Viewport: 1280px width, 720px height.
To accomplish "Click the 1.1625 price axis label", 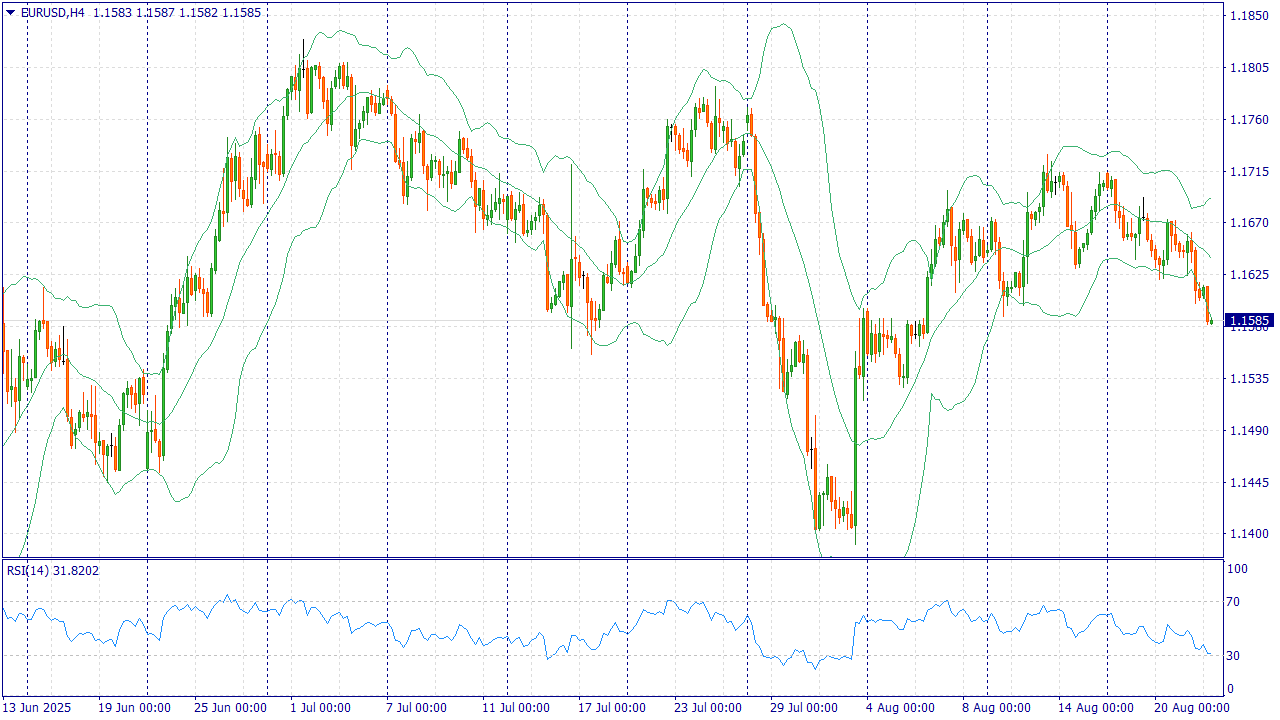I will coord(1249,275).
